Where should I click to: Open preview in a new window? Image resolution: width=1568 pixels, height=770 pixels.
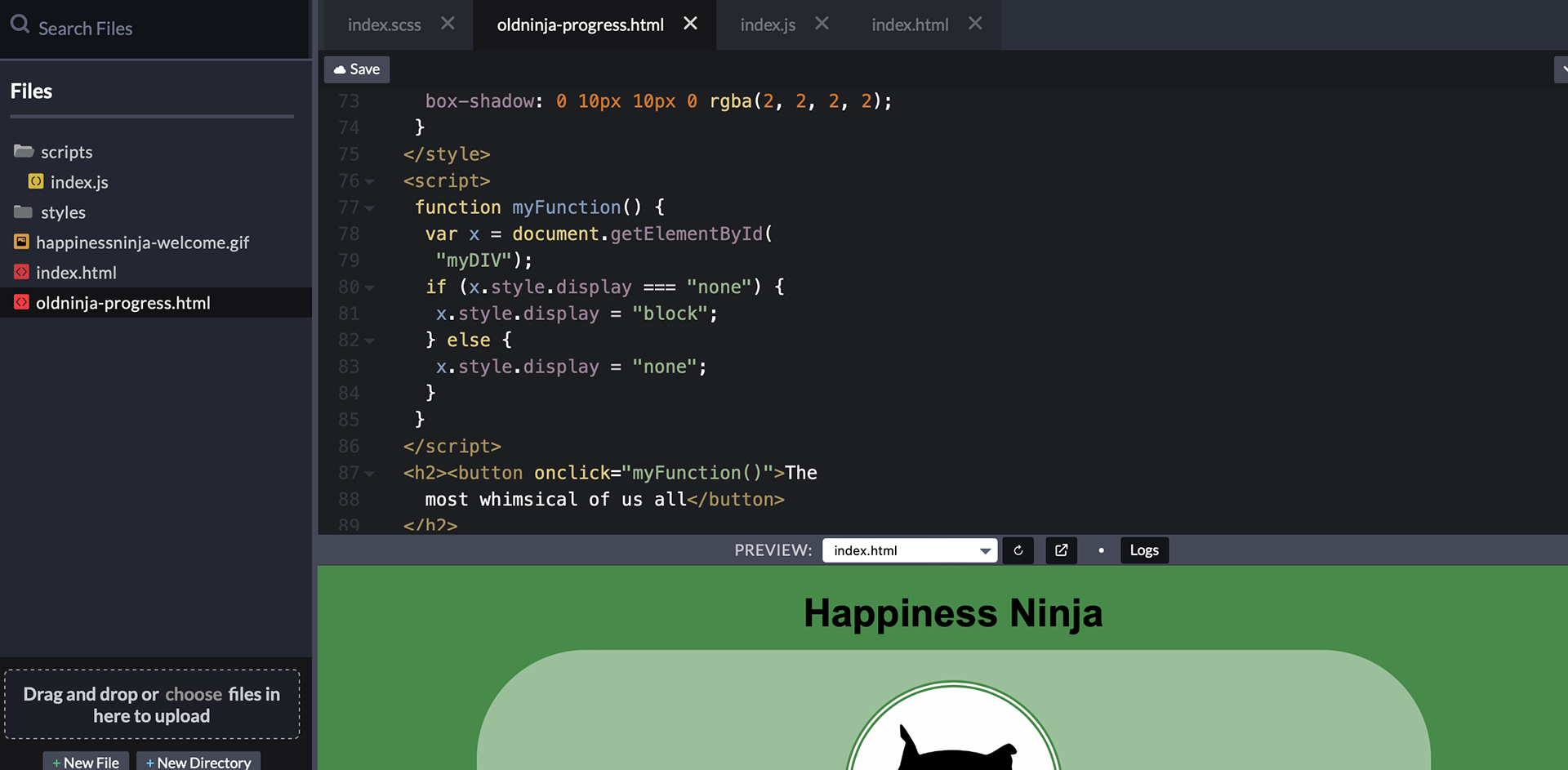(1061, 550)
